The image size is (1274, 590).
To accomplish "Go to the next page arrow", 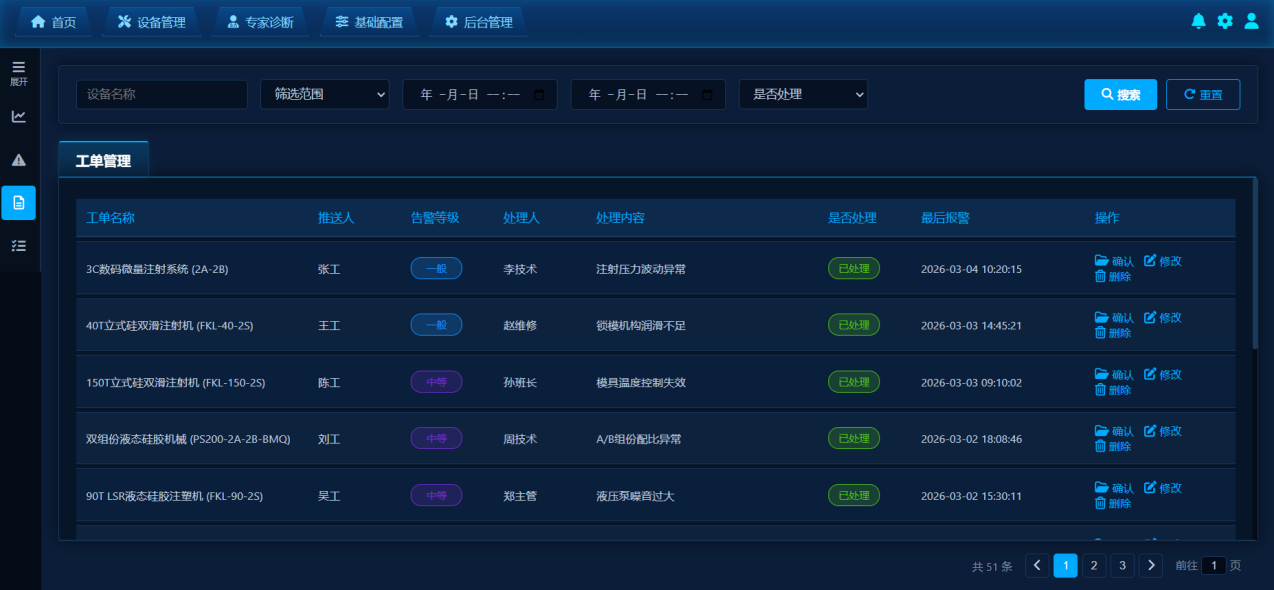I will (x=1151, y=566).
